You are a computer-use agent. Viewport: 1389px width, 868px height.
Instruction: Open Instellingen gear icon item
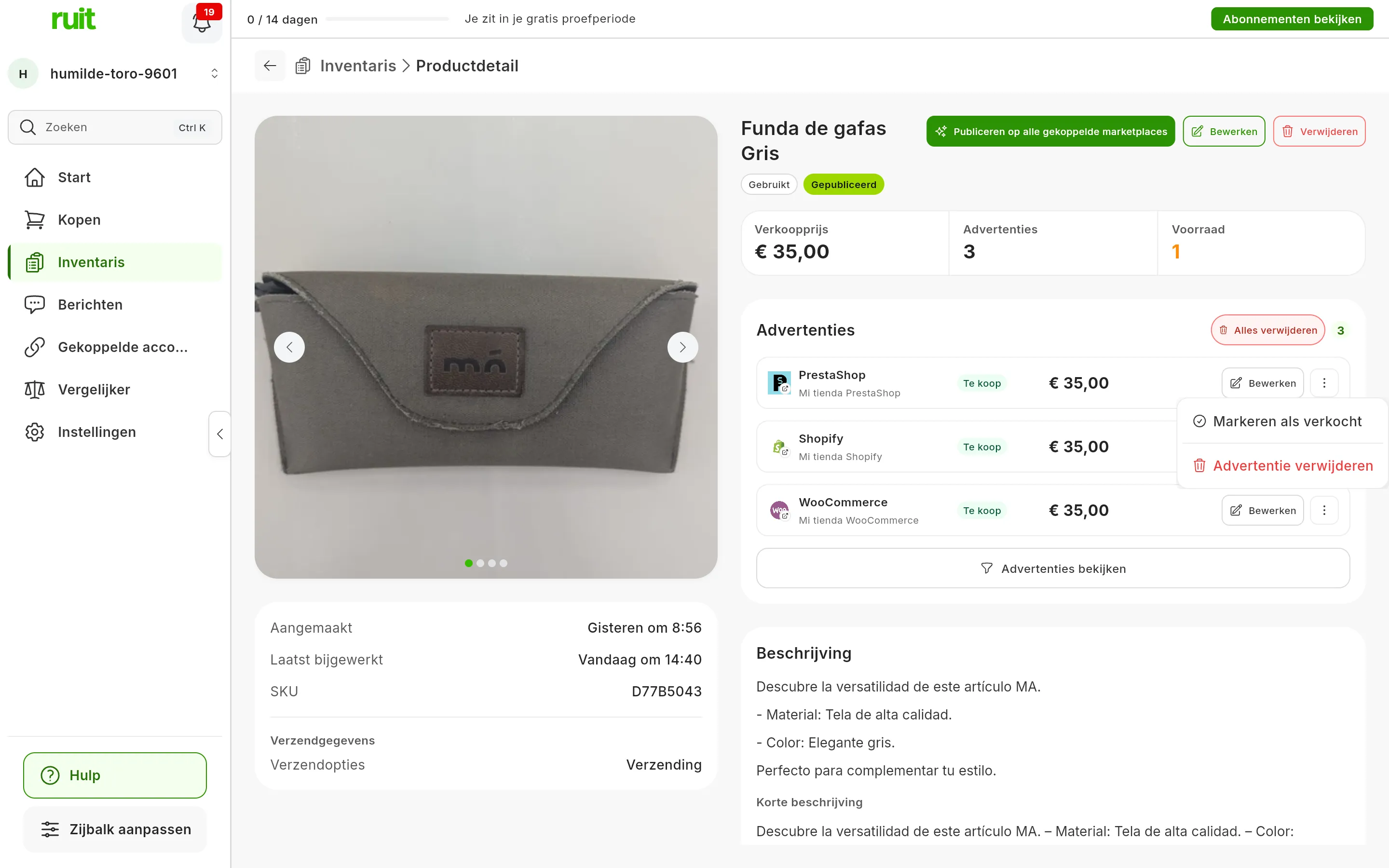coord(115,432)
